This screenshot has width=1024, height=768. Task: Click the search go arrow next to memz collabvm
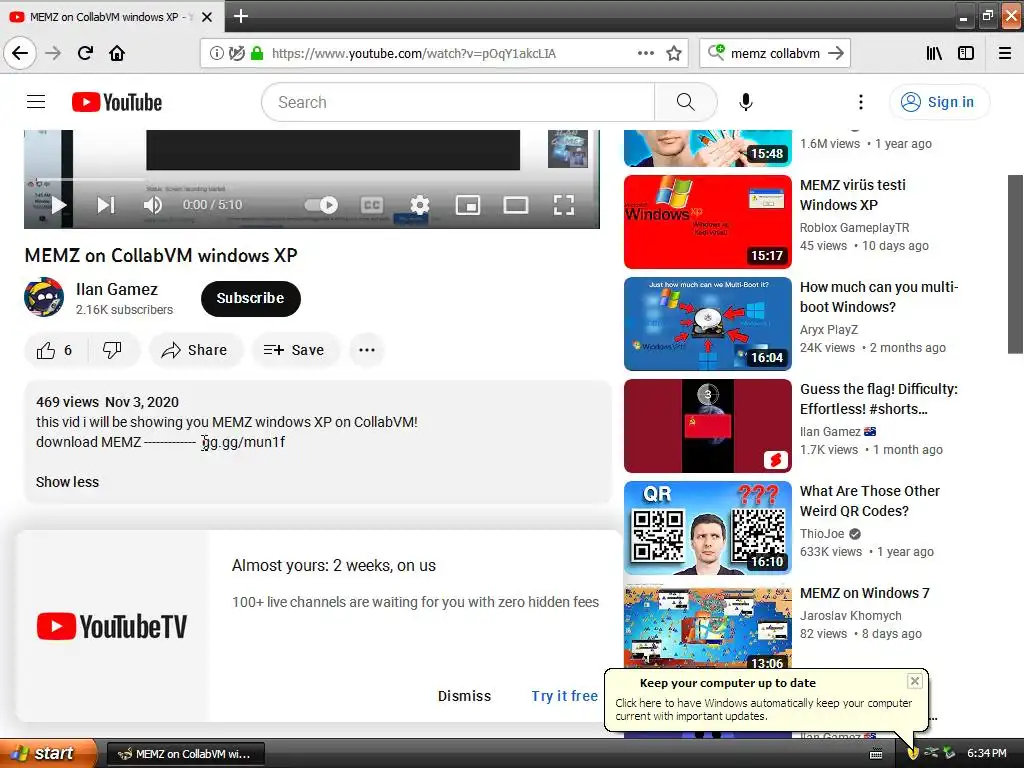point(835,53)
